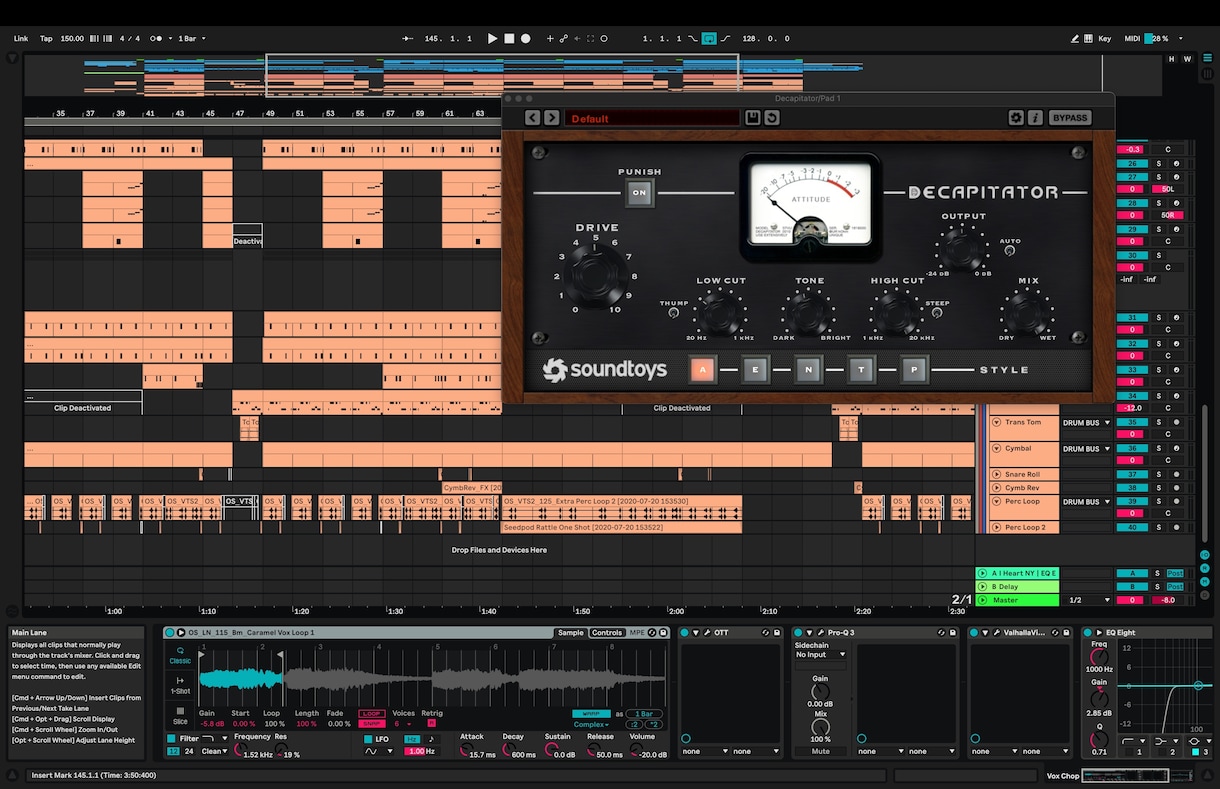Select style N in Decapitator
Image resolution: width=1220 pixels, height=789 pixels.
pos(808,370)
